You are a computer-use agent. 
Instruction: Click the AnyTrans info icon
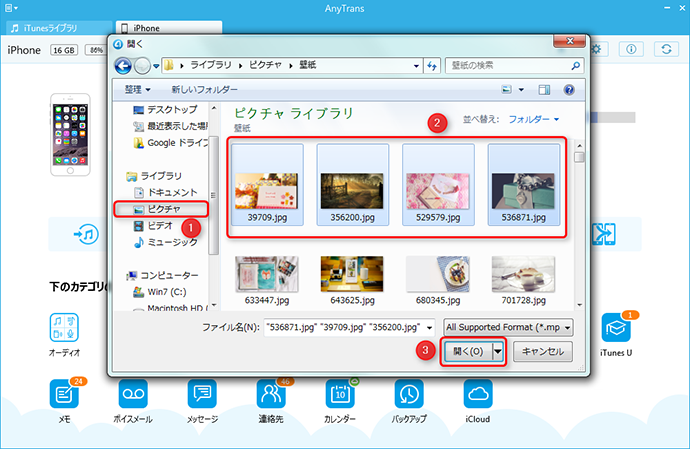pos(631,49)
